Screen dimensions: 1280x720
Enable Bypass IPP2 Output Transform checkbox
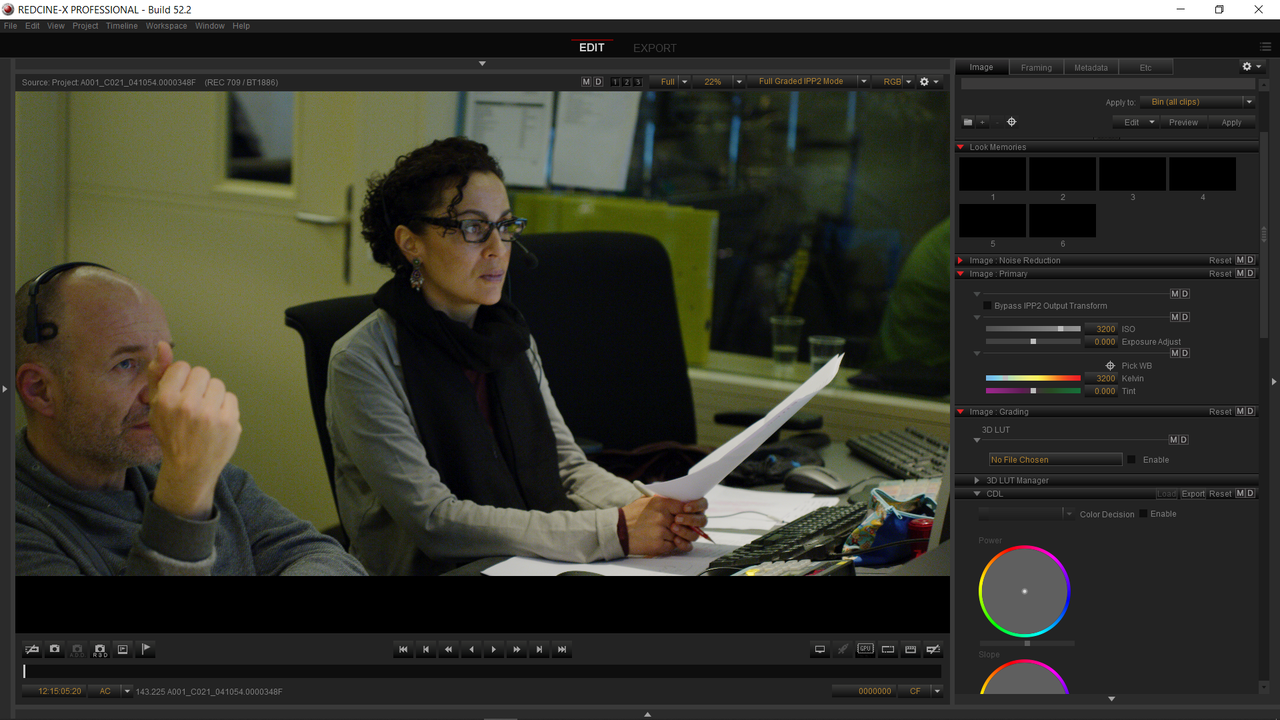(988, 306)
